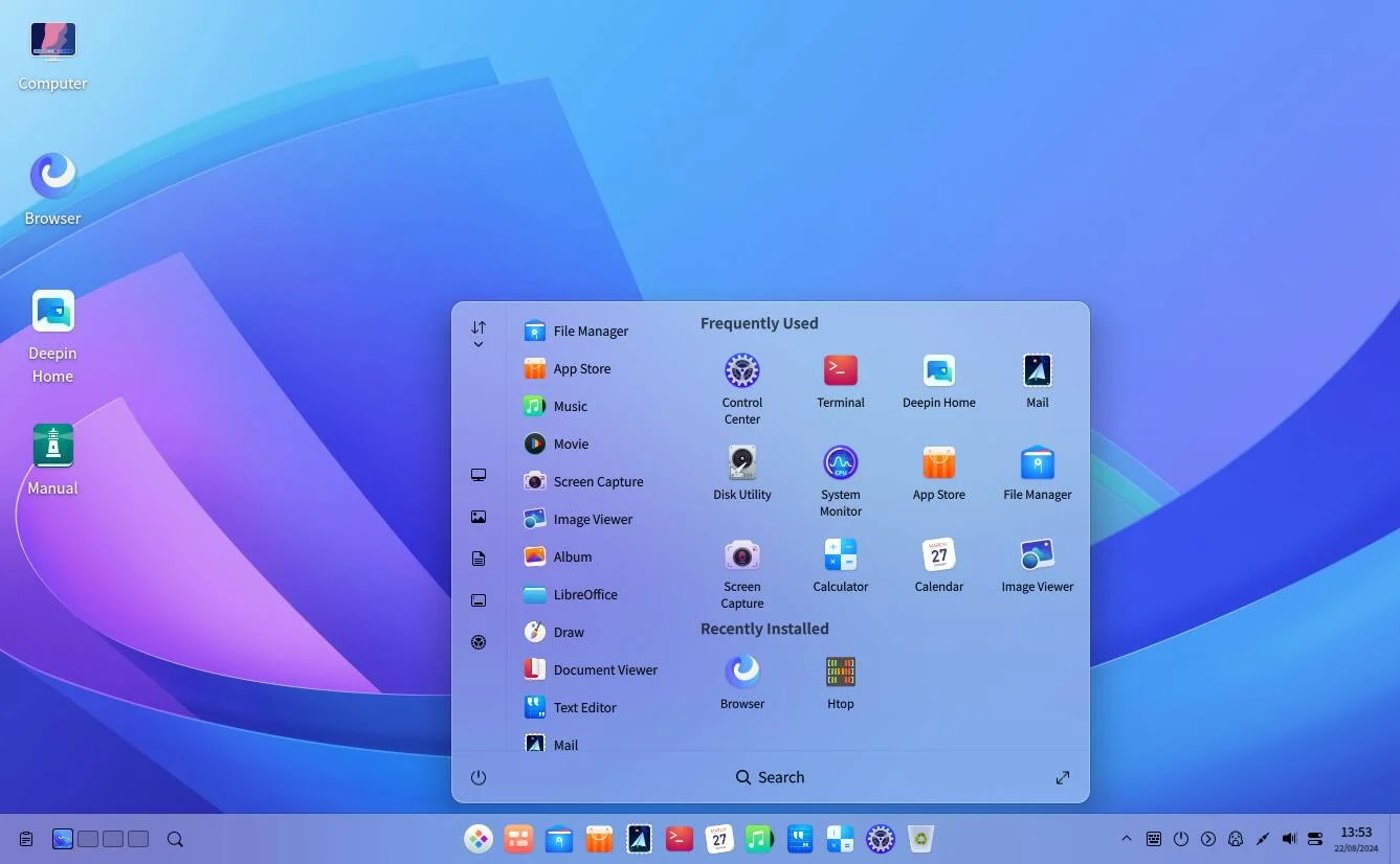
Task: Launch Calculator from Frequently Used
Action: tap(840, 555)
